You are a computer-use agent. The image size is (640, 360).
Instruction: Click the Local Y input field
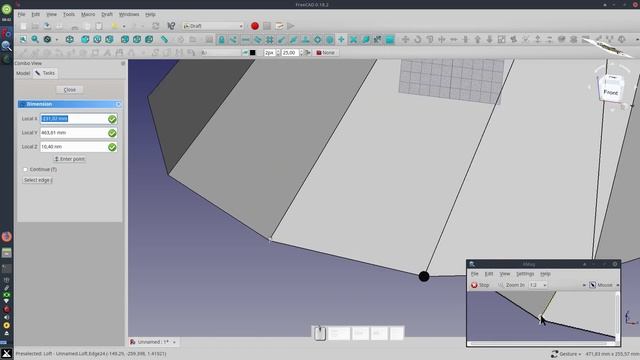click(74, 133)
